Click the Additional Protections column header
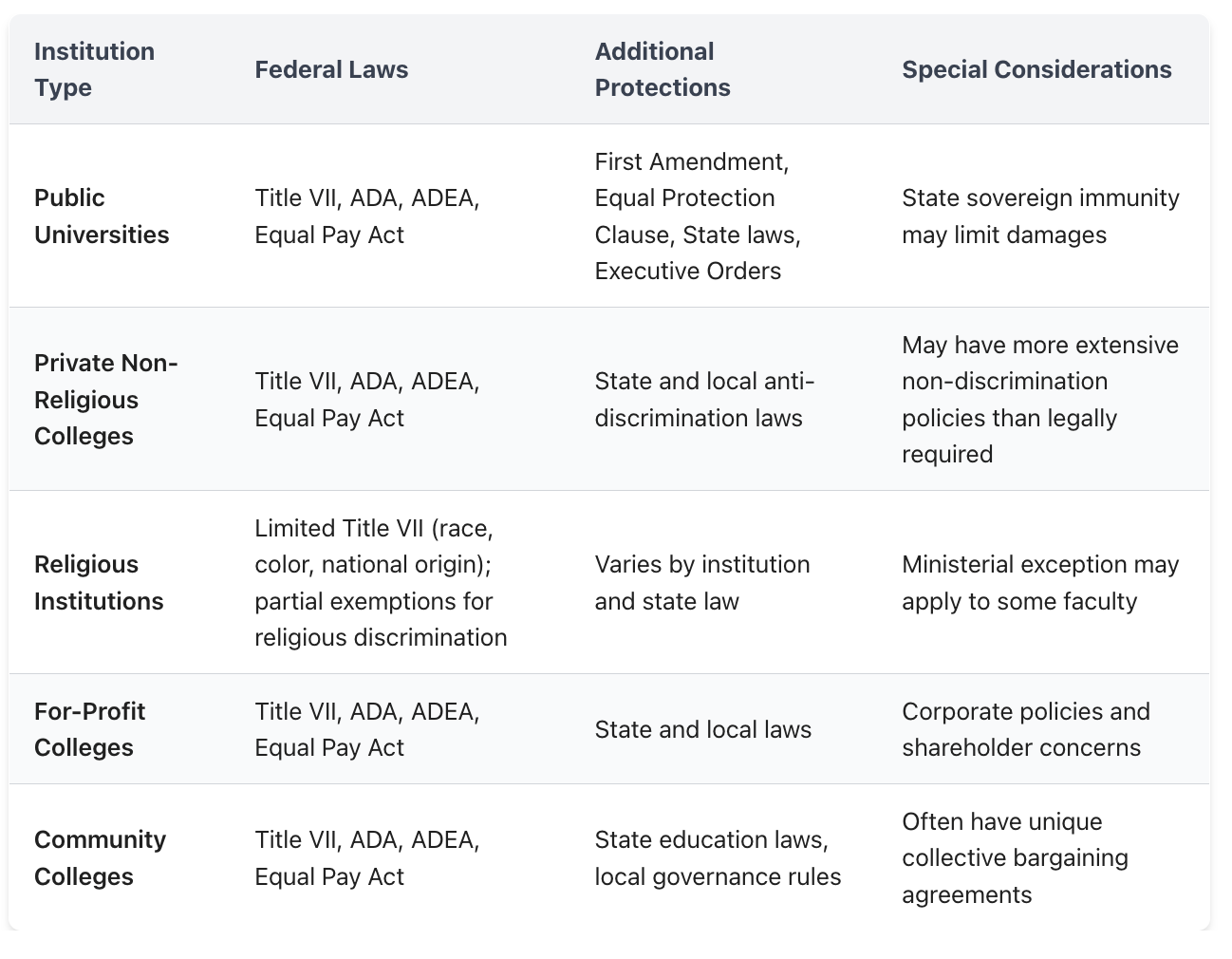 pyautogui.click(x=662, y=69)
